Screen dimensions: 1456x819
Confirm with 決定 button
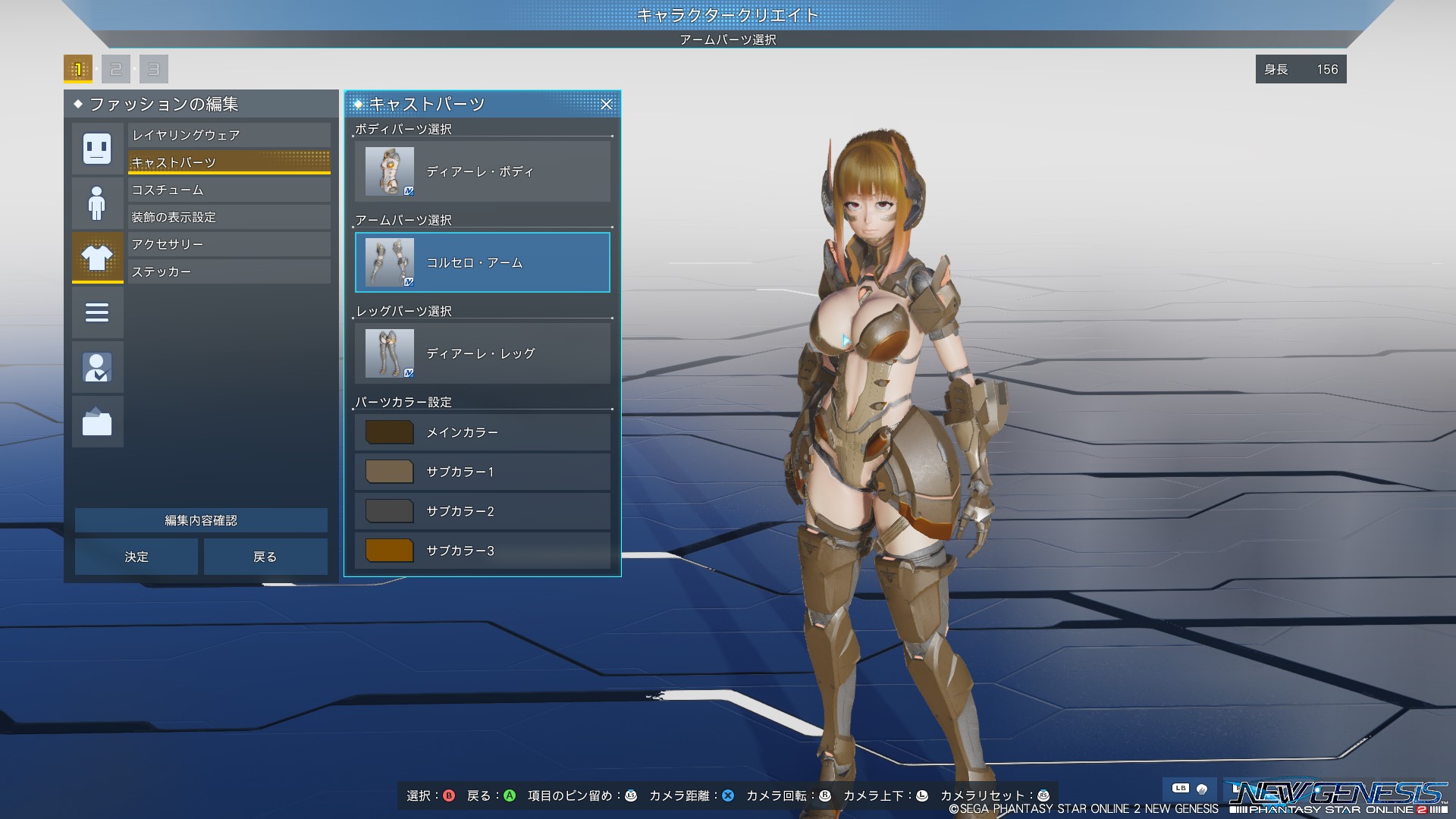pyautogui.click(x=136, y=557)
